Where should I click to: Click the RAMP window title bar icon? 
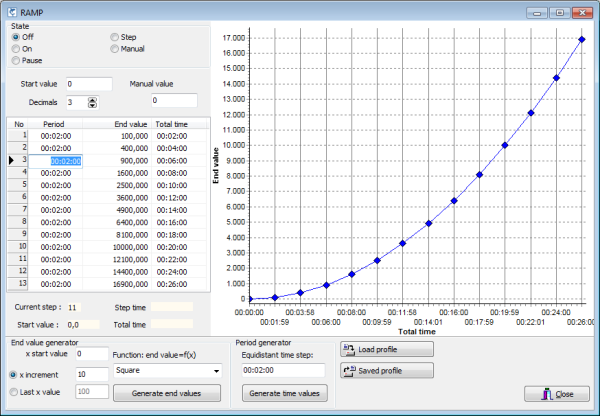(10, 10)
